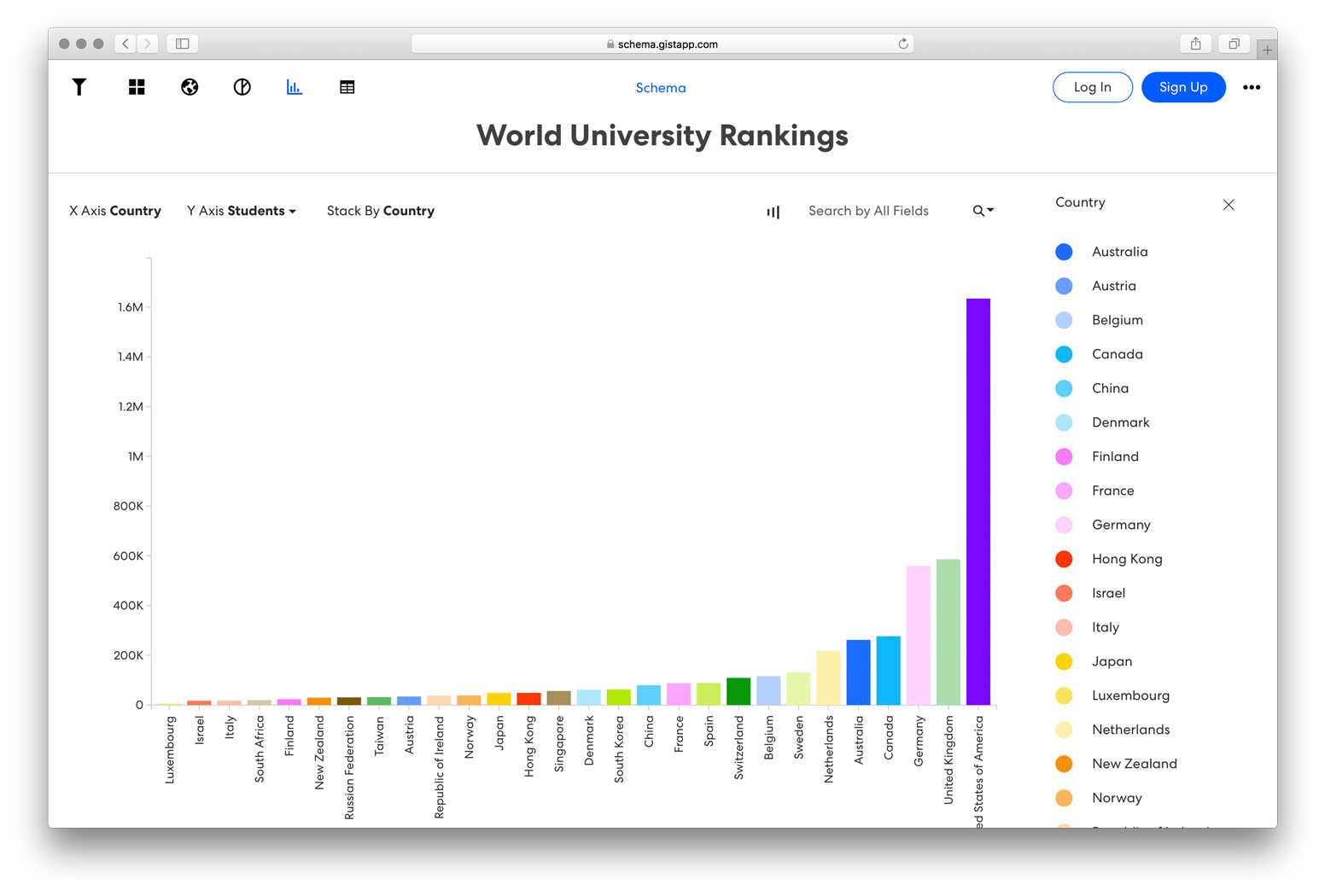Close the Country legend panel

click(1228, 205)
